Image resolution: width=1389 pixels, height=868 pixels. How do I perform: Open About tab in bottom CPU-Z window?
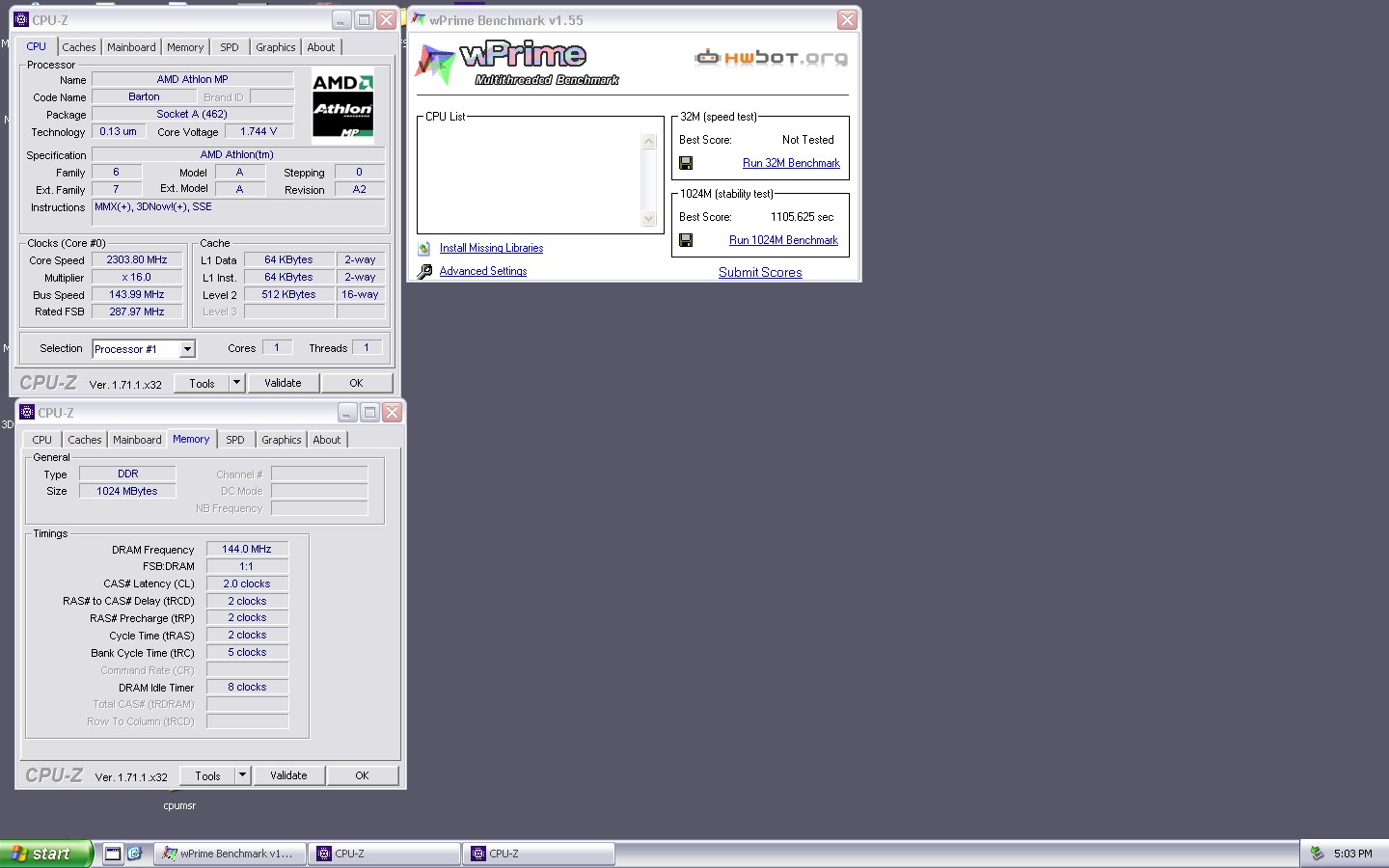click(x=327, y=440)
